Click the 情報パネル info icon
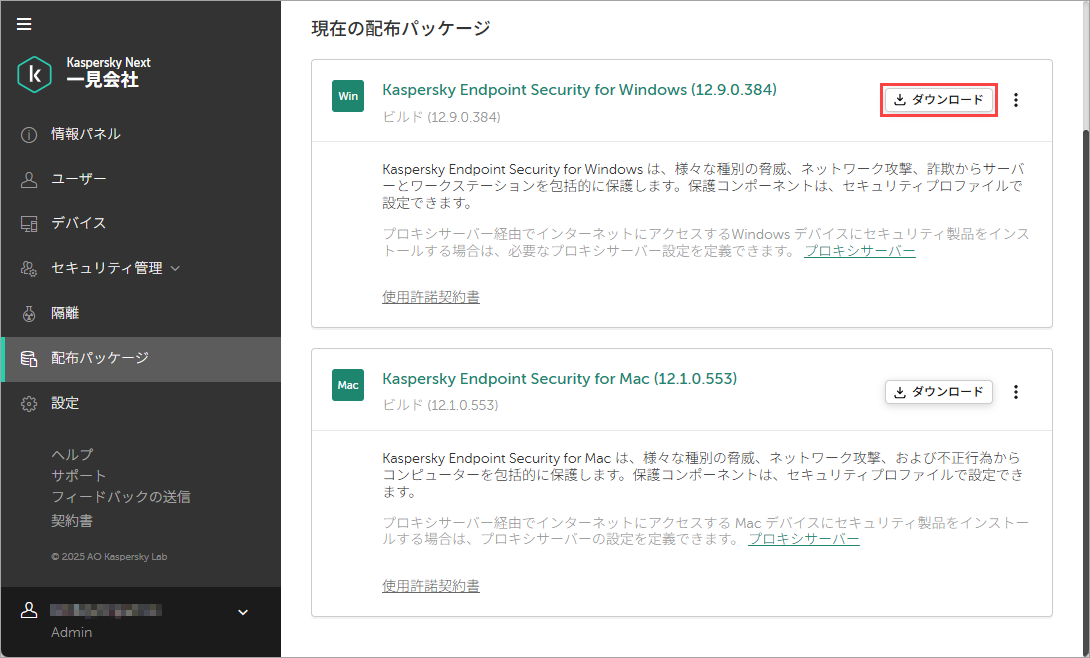 click(x=29, y=135)
